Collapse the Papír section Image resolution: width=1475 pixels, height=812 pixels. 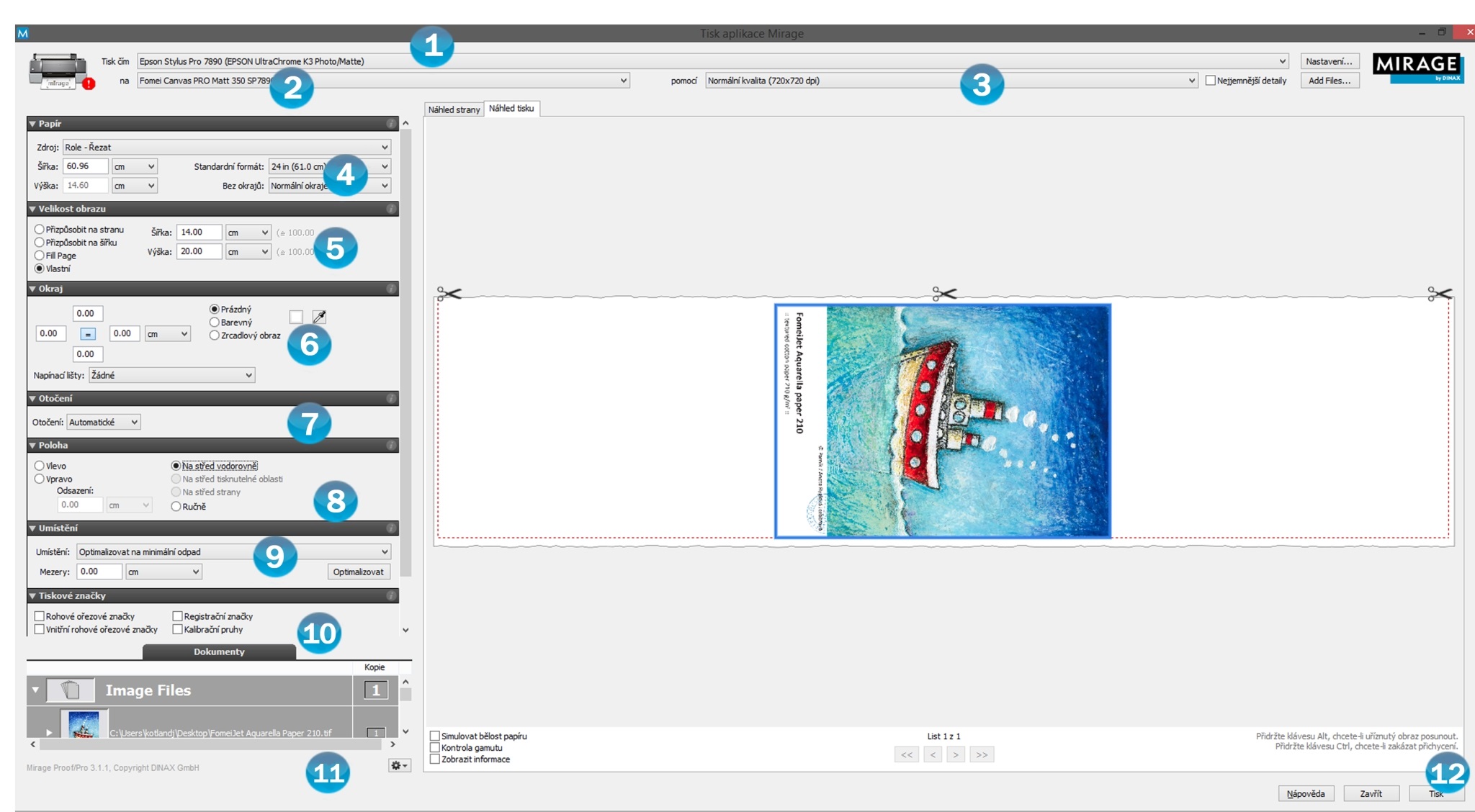tap(32, 124)
